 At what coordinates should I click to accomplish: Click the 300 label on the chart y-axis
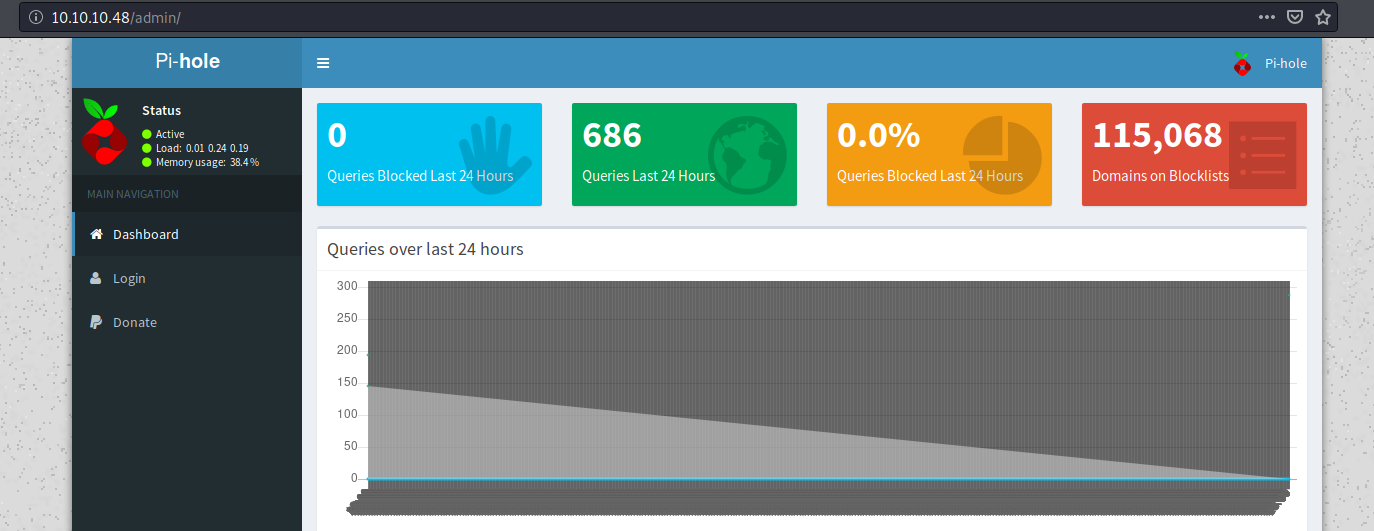pos(347,286)
